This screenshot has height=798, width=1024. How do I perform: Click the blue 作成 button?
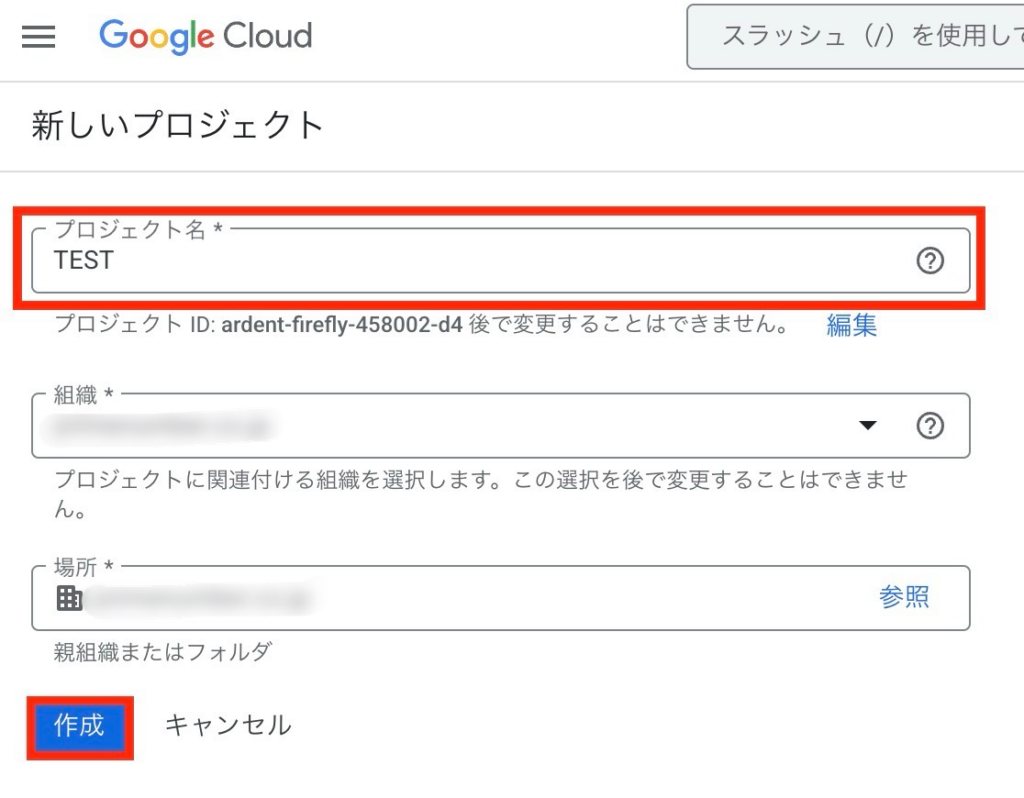[x=79, y=725]
